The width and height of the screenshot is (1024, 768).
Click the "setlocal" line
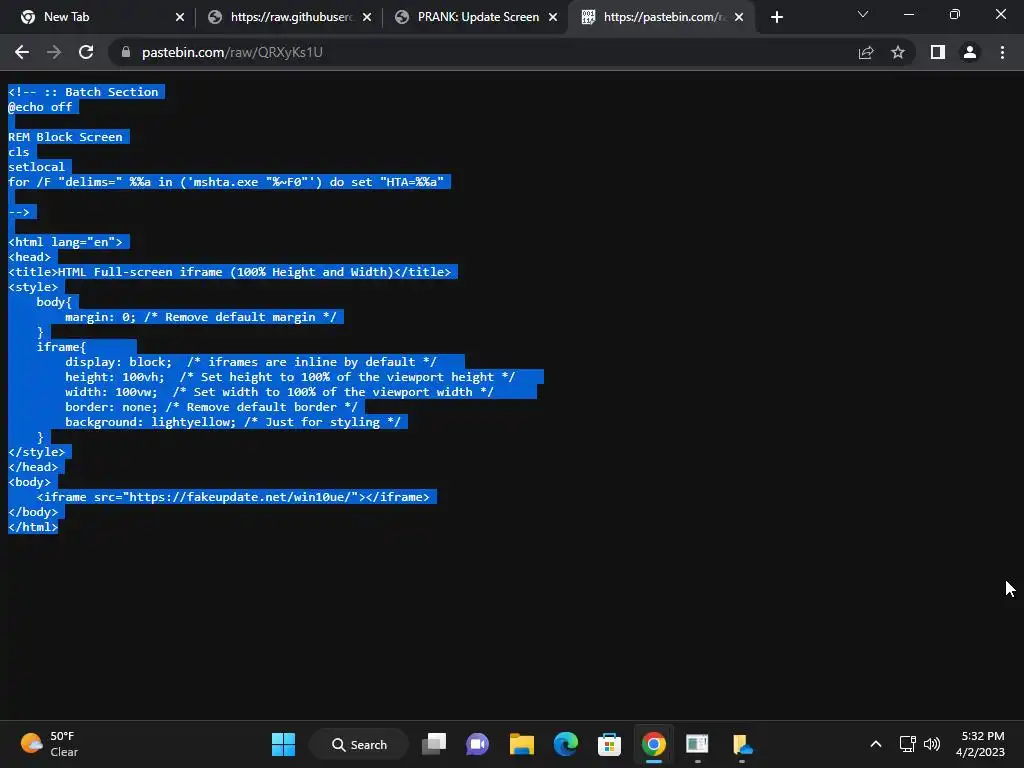(x=37, y=167)
